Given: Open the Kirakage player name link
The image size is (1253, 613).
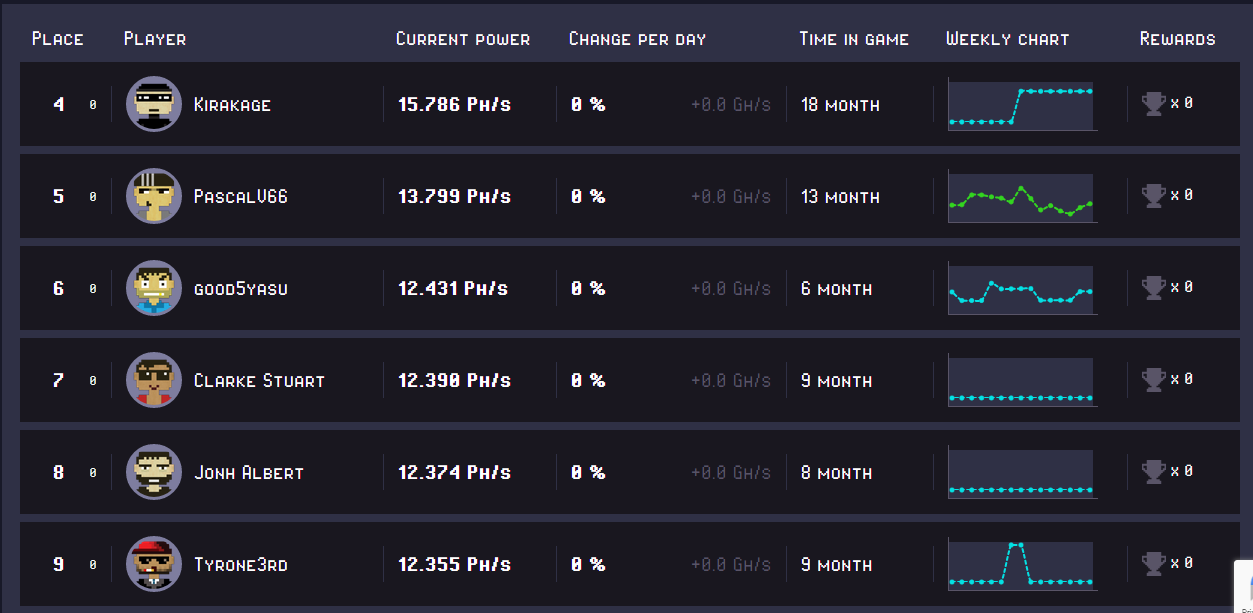Looking at the screenshot, I should point(232,105).
